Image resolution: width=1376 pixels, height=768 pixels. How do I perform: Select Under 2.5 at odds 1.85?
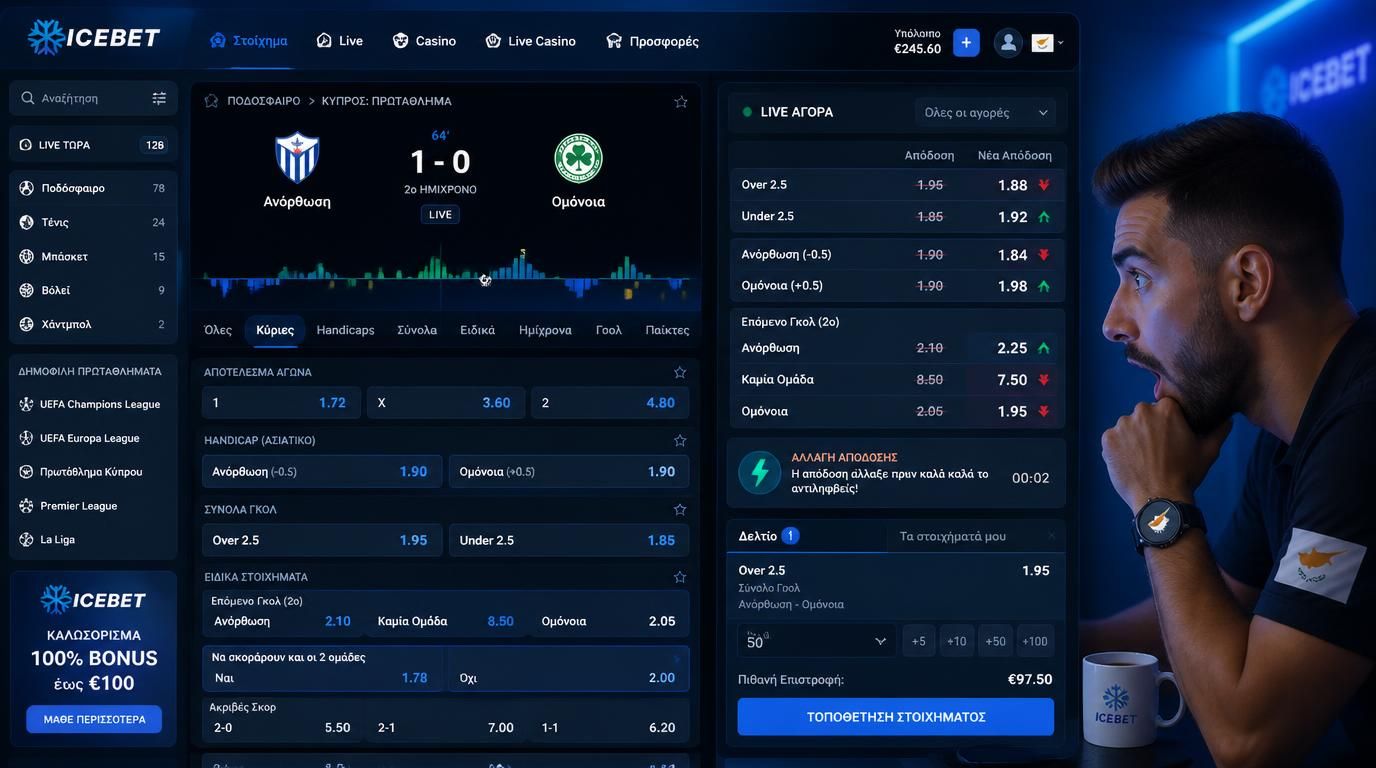click(x=569, y=540)
